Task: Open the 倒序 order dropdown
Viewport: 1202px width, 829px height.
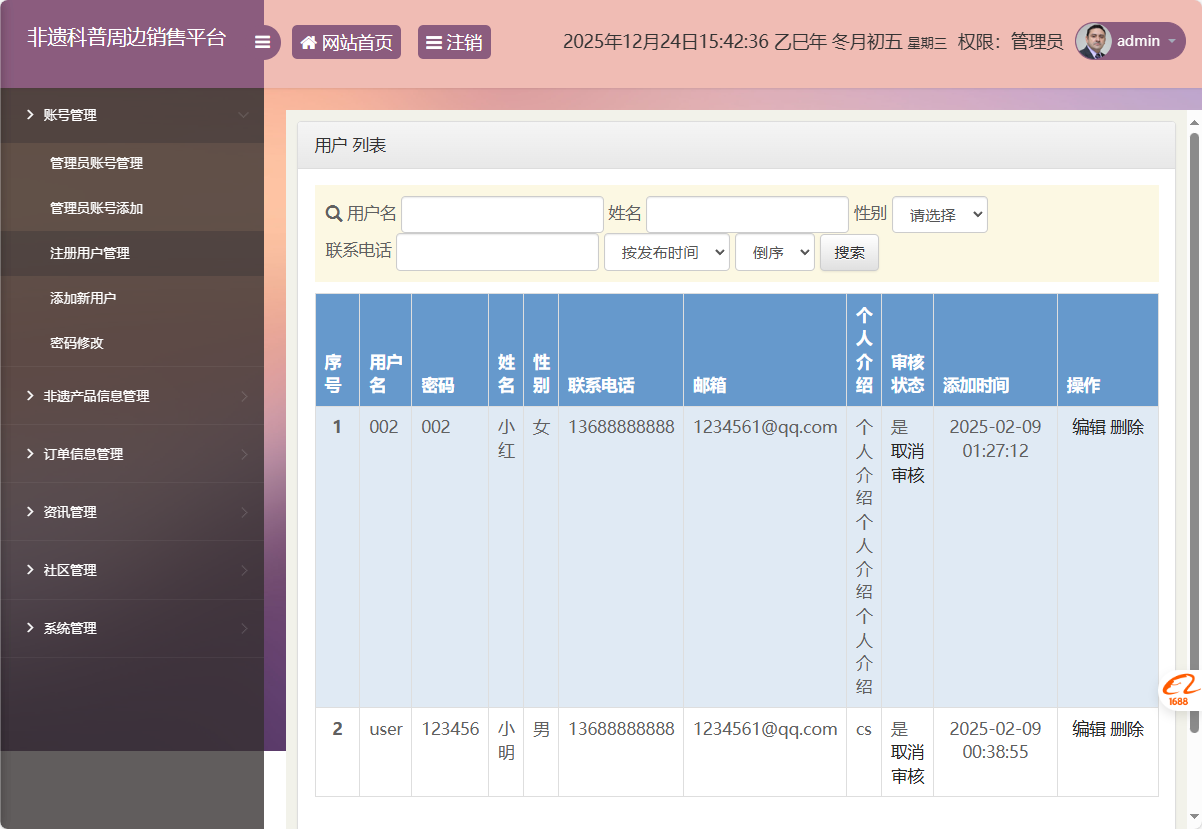Action: point(774,252)
